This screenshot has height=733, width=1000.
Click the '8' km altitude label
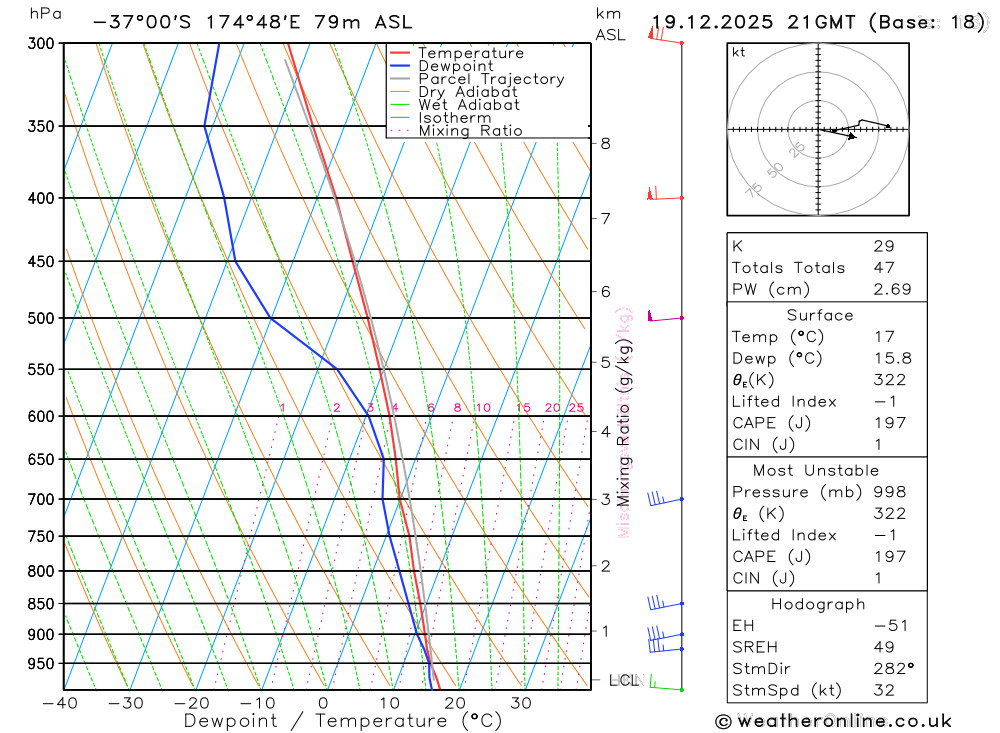605,144
